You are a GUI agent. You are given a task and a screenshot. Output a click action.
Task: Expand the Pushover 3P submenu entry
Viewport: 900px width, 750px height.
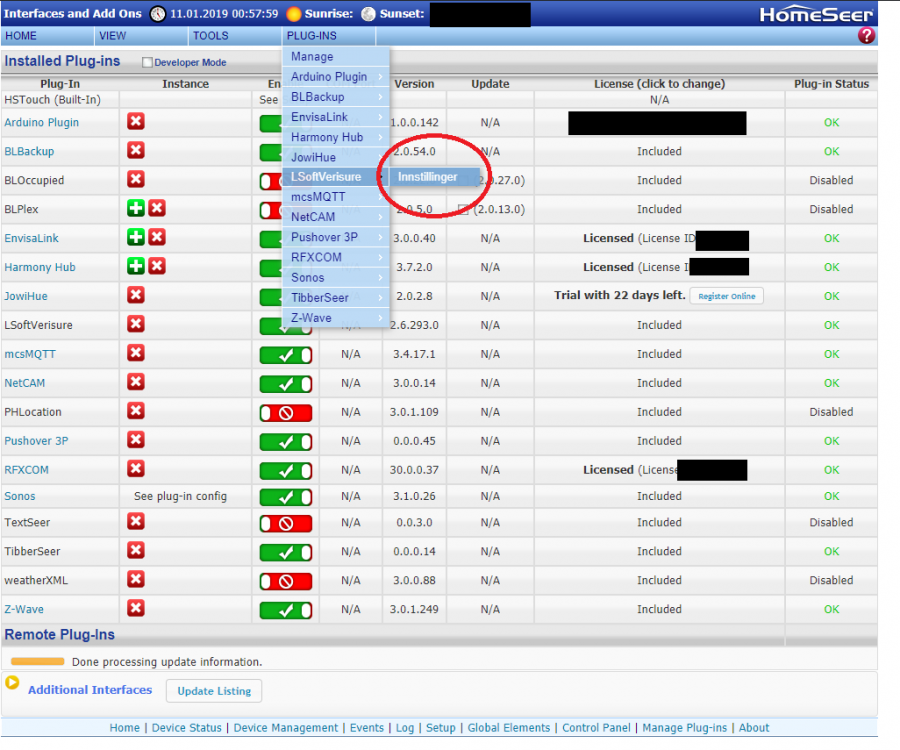(335, 237)
